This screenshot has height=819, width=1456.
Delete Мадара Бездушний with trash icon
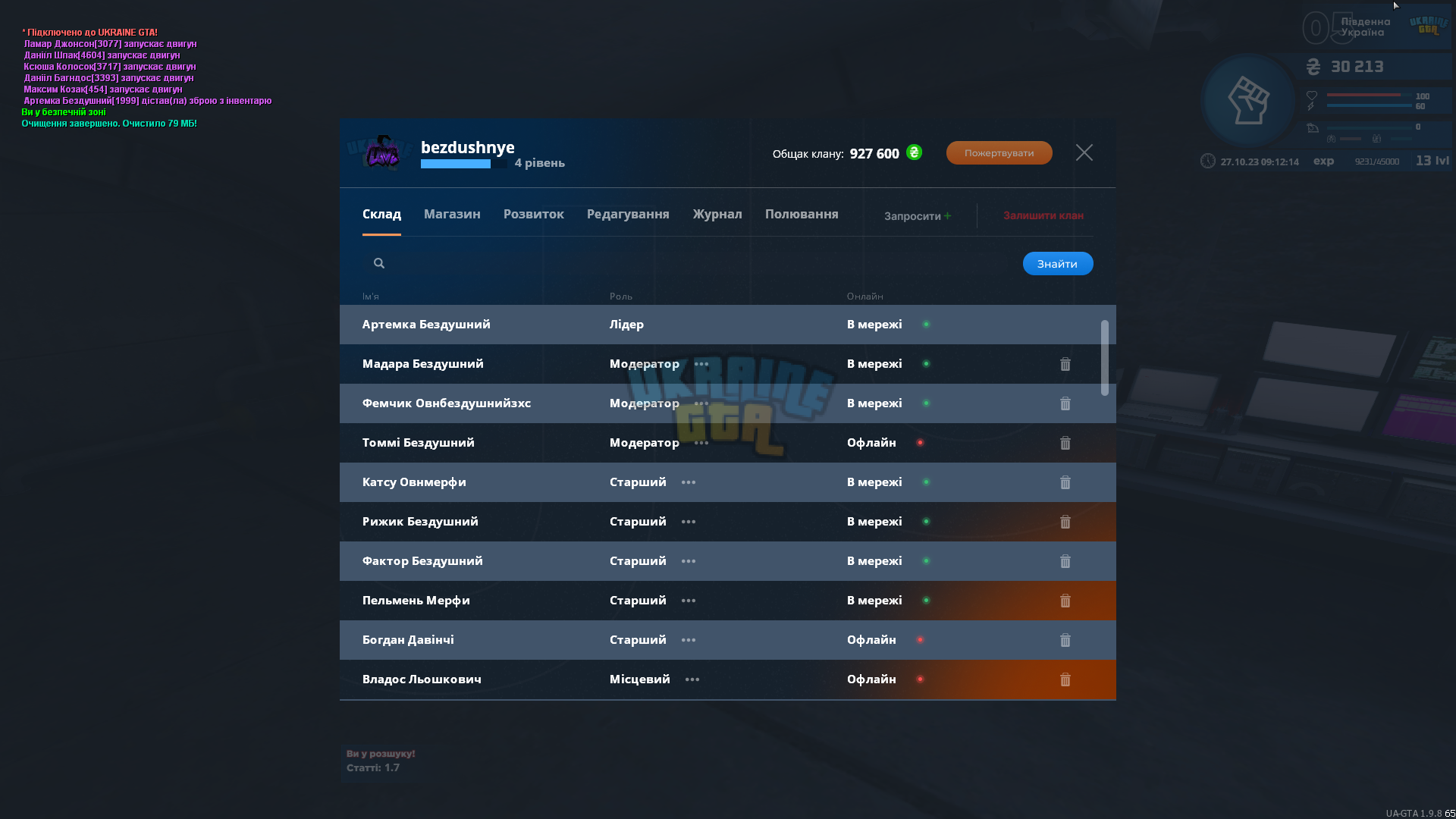[1065, 364]
